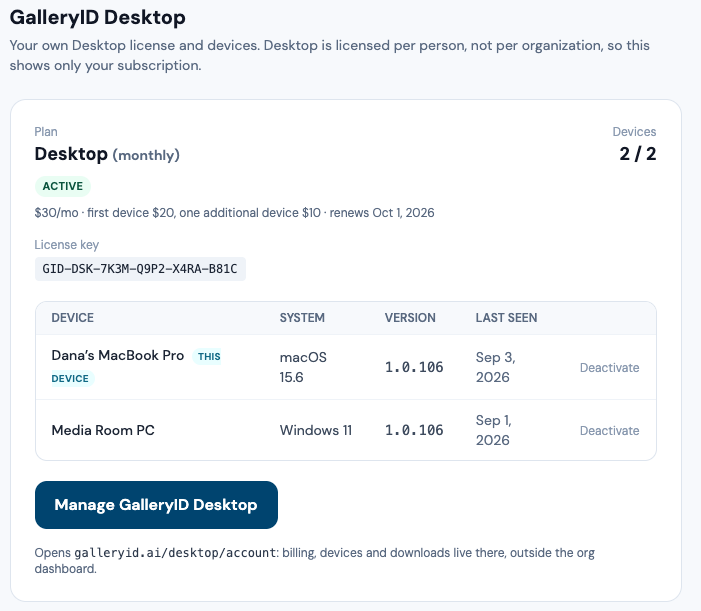This screenshot has height=611, width=701.
Task: Click the SYSTEM column header
Action: (x=302, y=318)
